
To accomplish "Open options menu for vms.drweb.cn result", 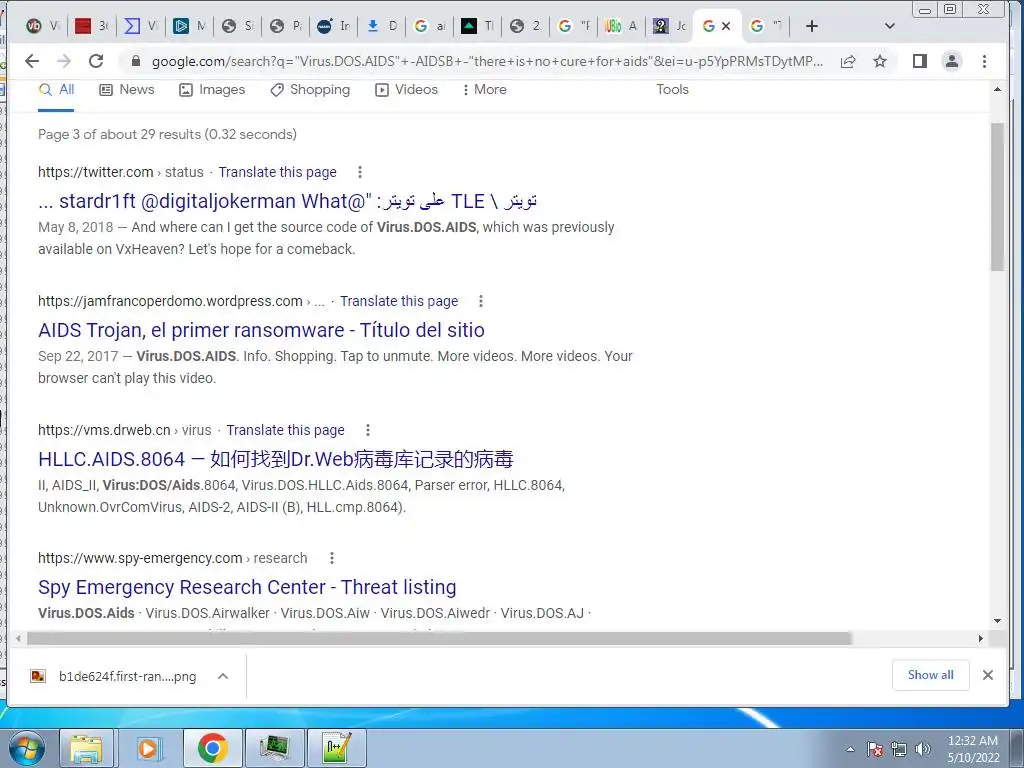I will coord(368,430).
